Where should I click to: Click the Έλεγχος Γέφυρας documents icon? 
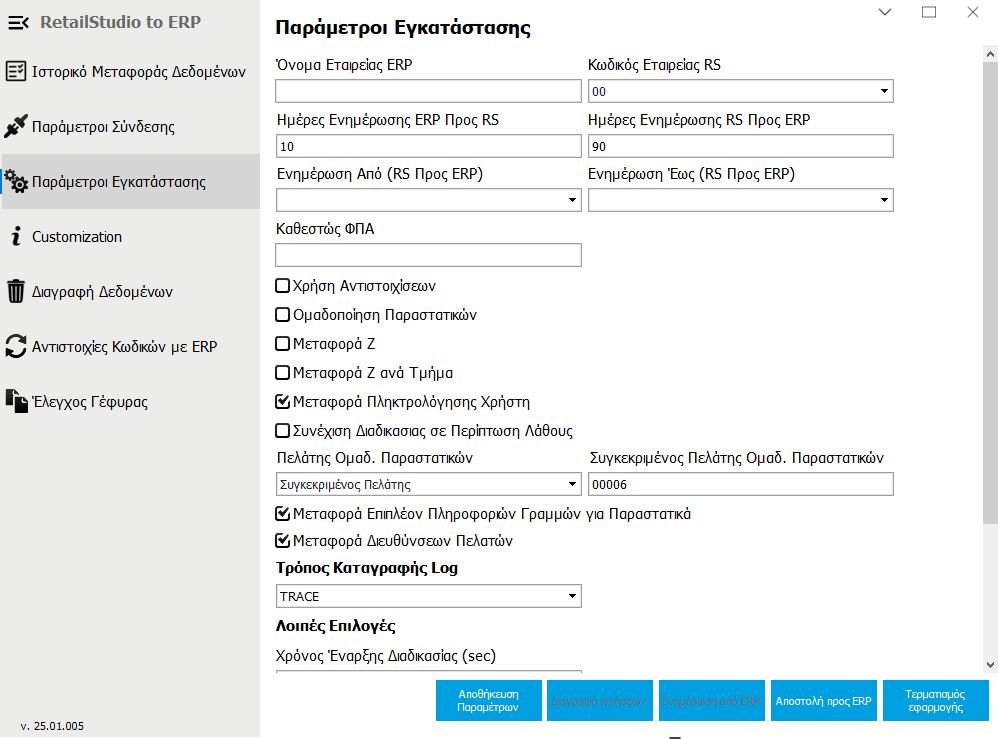coord(16,402)
